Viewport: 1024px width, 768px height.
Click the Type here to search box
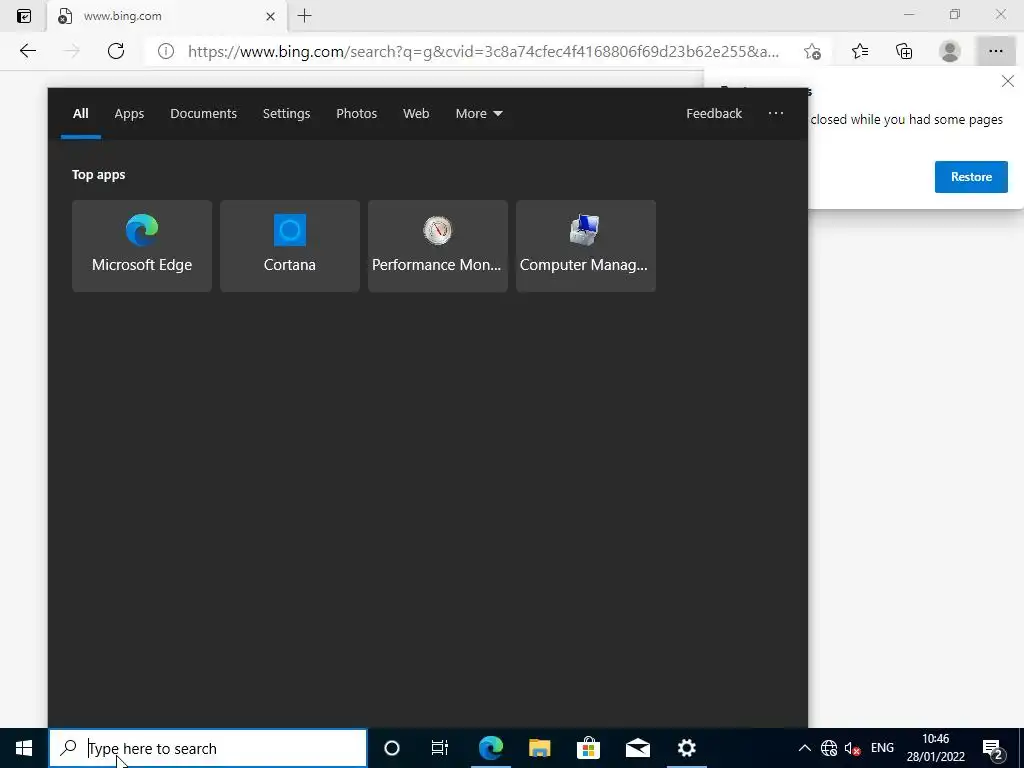click(208, 748)
